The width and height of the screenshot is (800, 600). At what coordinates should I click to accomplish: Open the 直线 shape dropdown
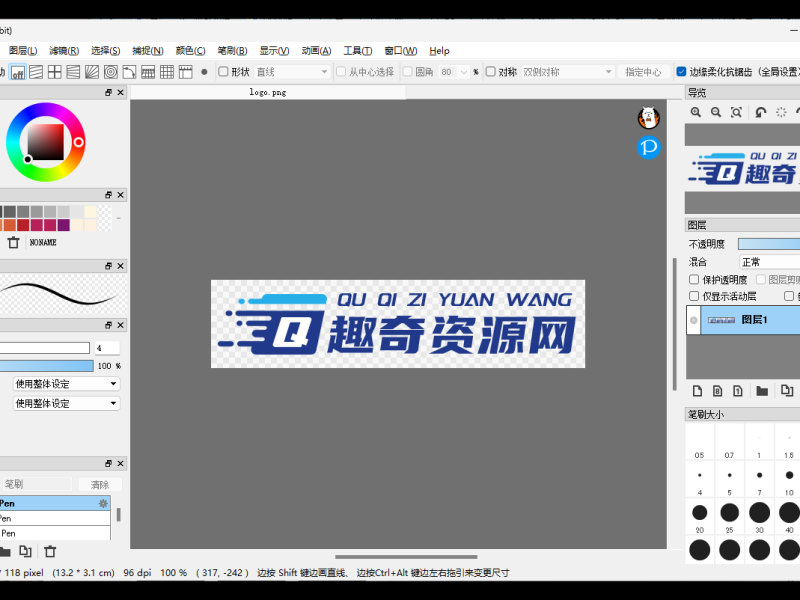point(292,72)
